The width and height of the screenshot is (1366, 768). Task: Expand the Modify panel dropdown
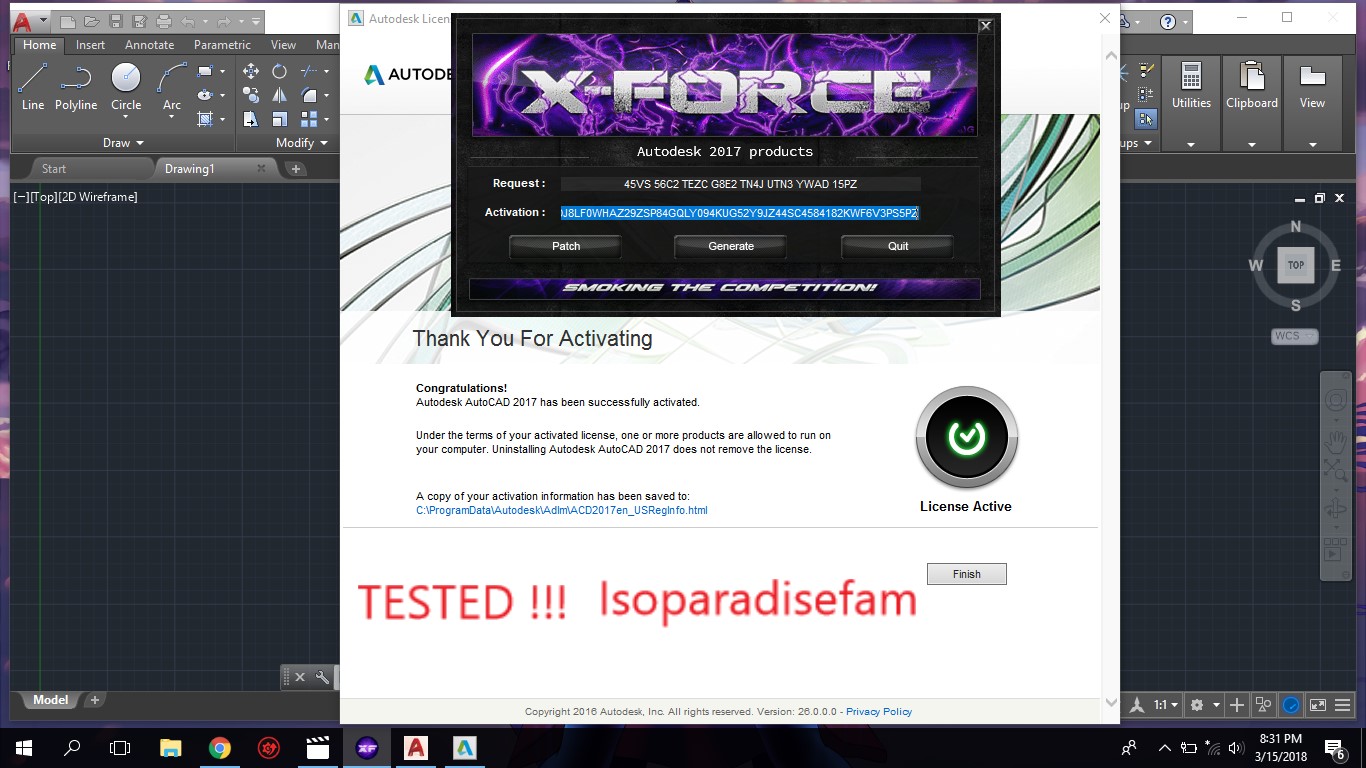pos(301,143)
